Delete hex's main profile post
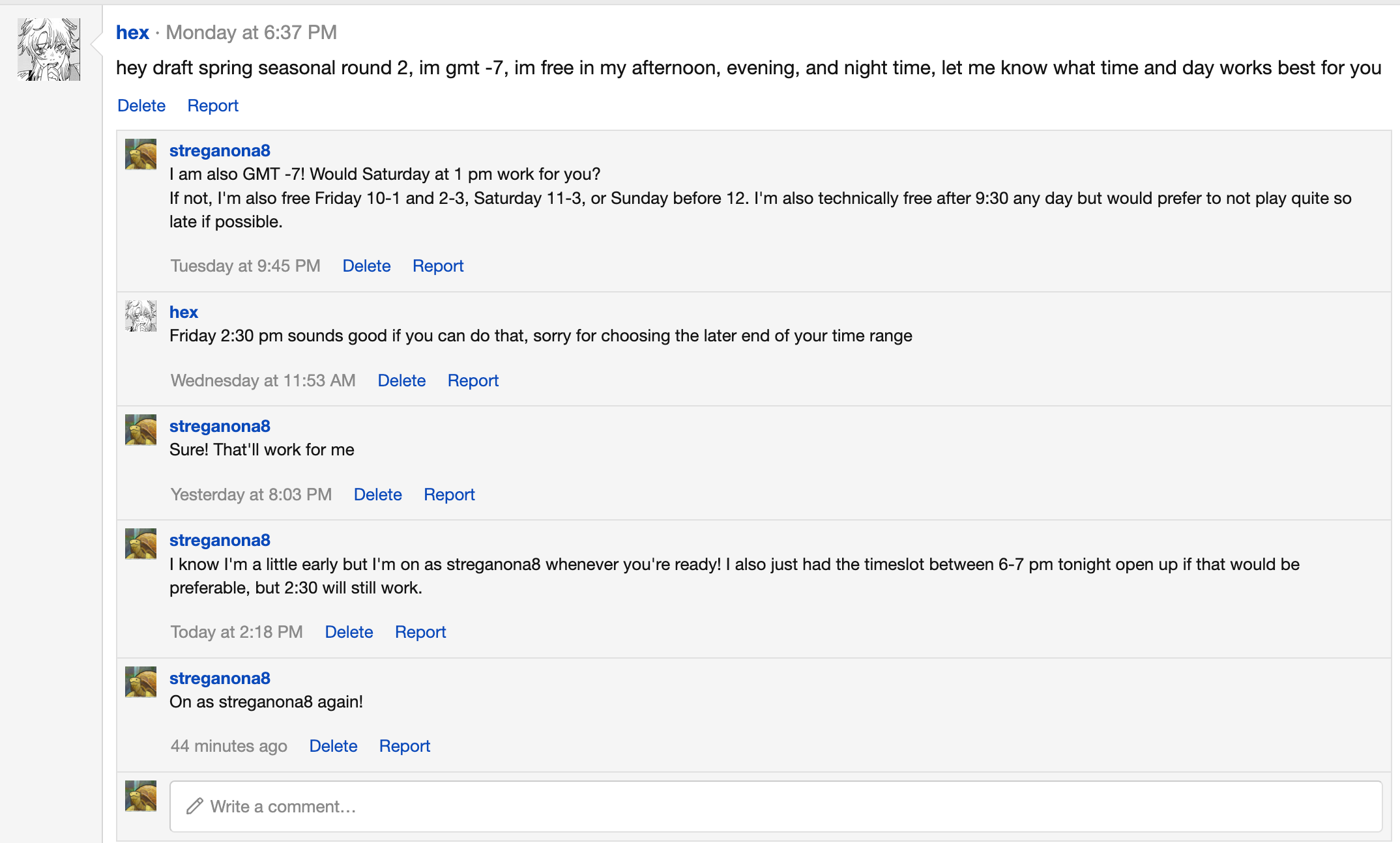The width and height of the screenshot is (1400, 843). pyautogui.click(x=141, y=106)
